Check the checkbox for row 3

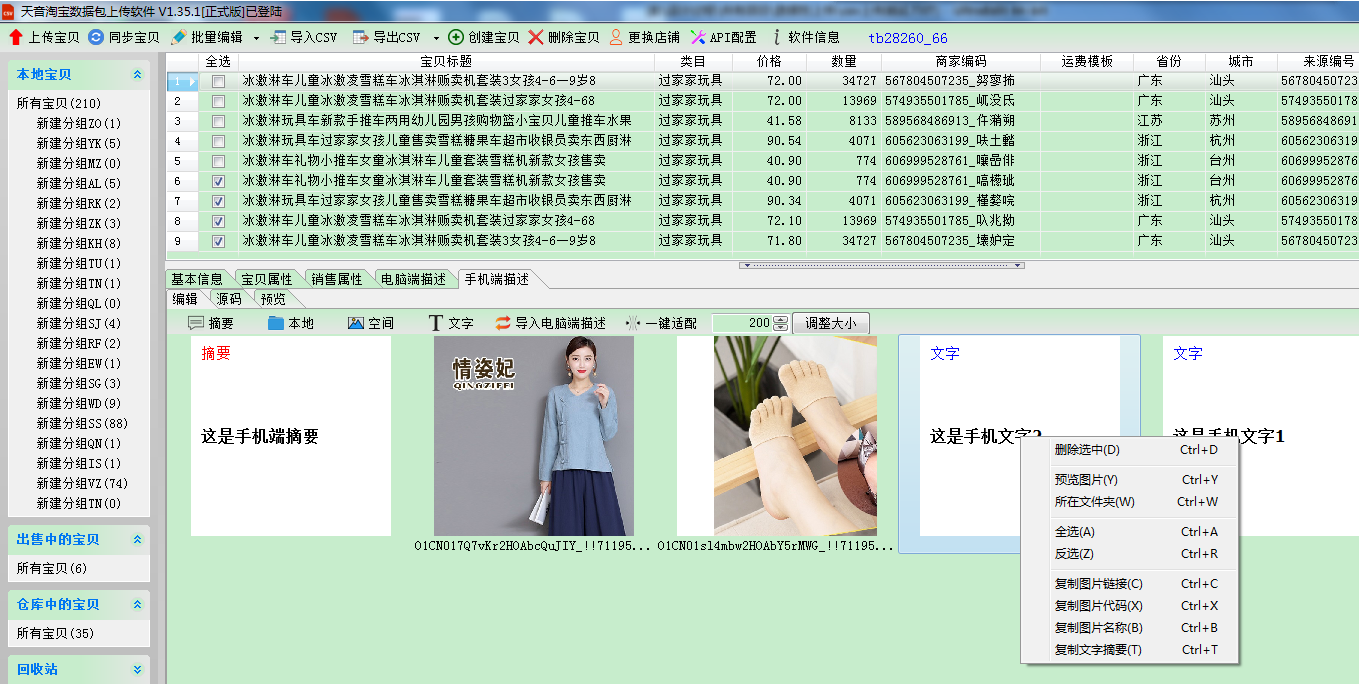(218, 121)
